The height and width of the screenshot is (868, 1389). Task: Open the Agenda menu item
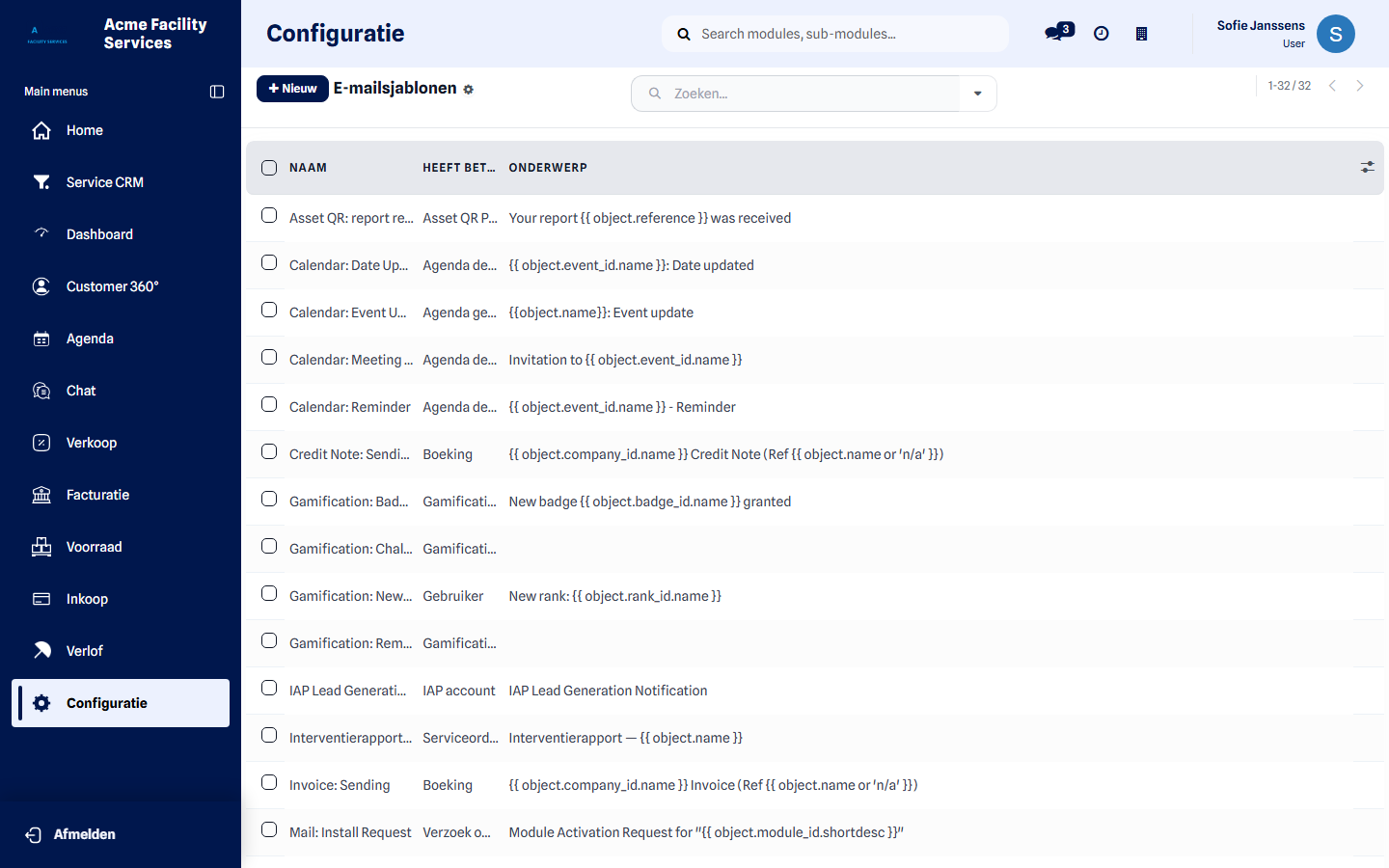(x=121, y=339)
